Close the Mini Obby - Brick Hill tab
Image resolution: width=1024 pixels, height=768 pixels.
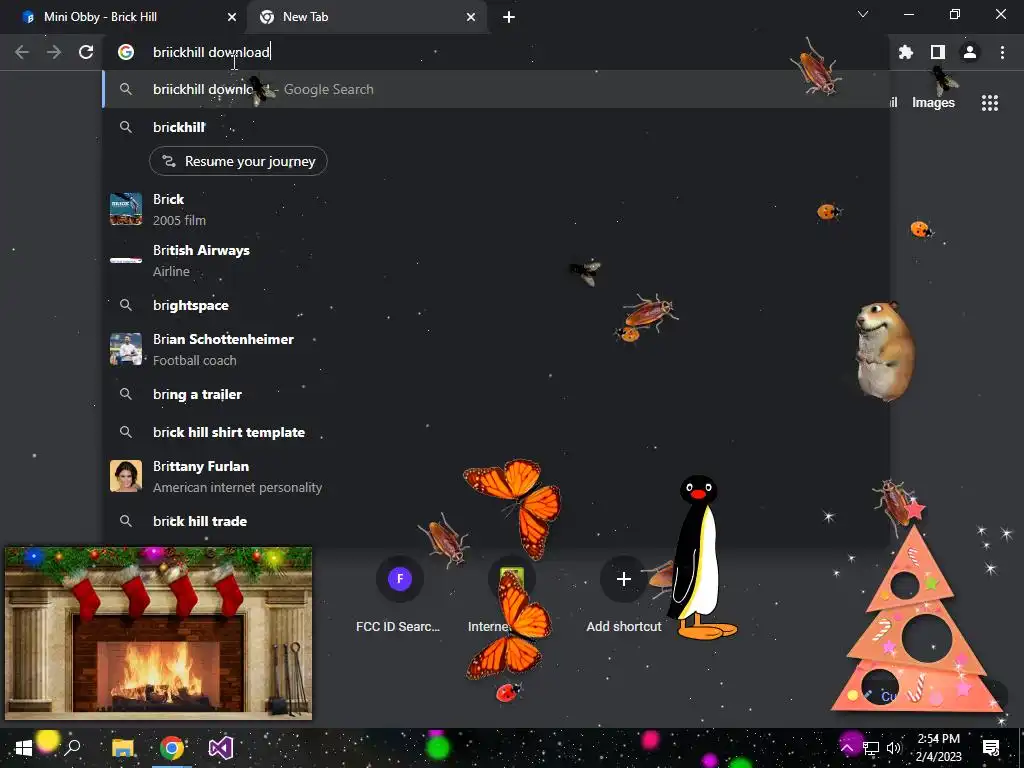tap(232, 17)
